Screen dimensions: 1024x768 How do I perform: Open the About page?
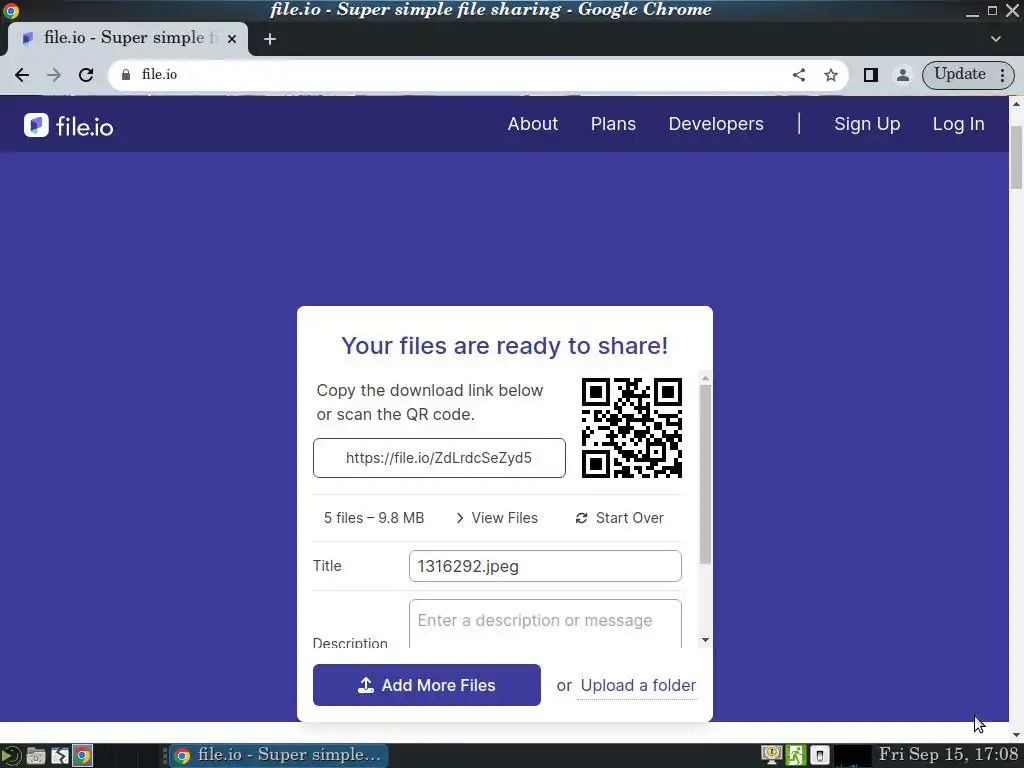533,124
